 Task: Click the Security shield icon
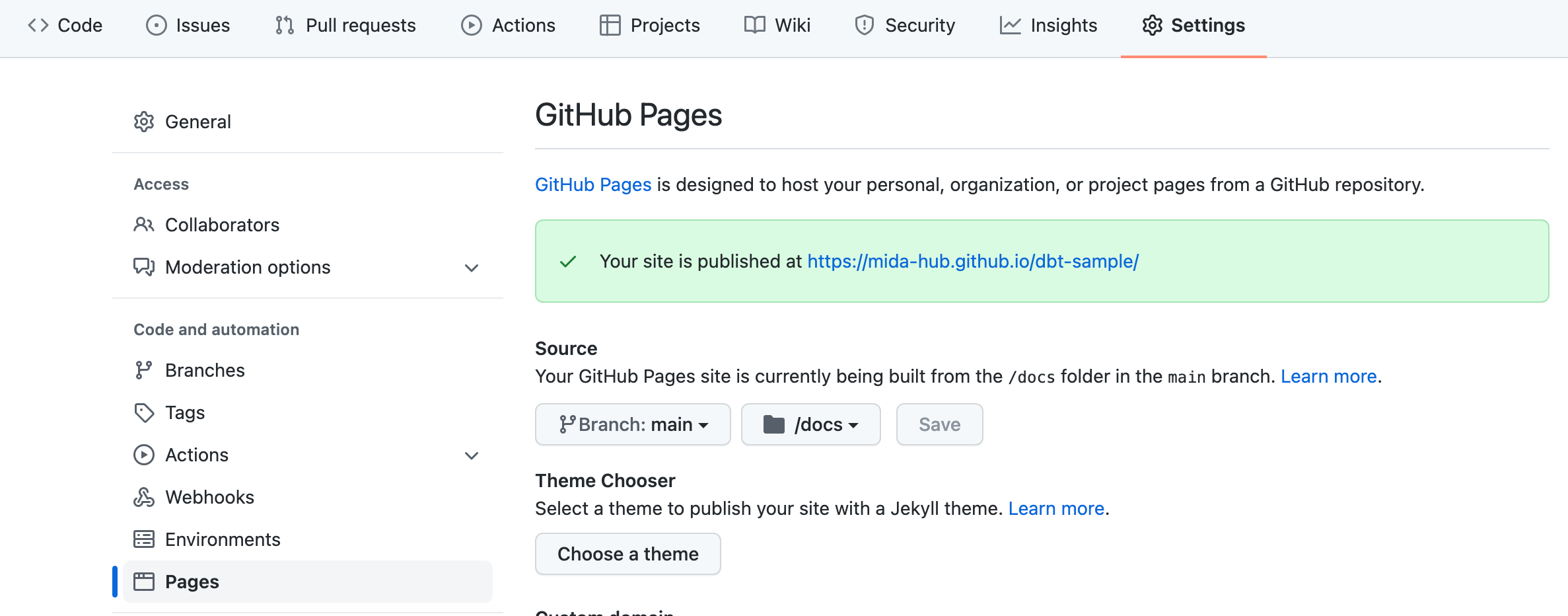point(865,25)
